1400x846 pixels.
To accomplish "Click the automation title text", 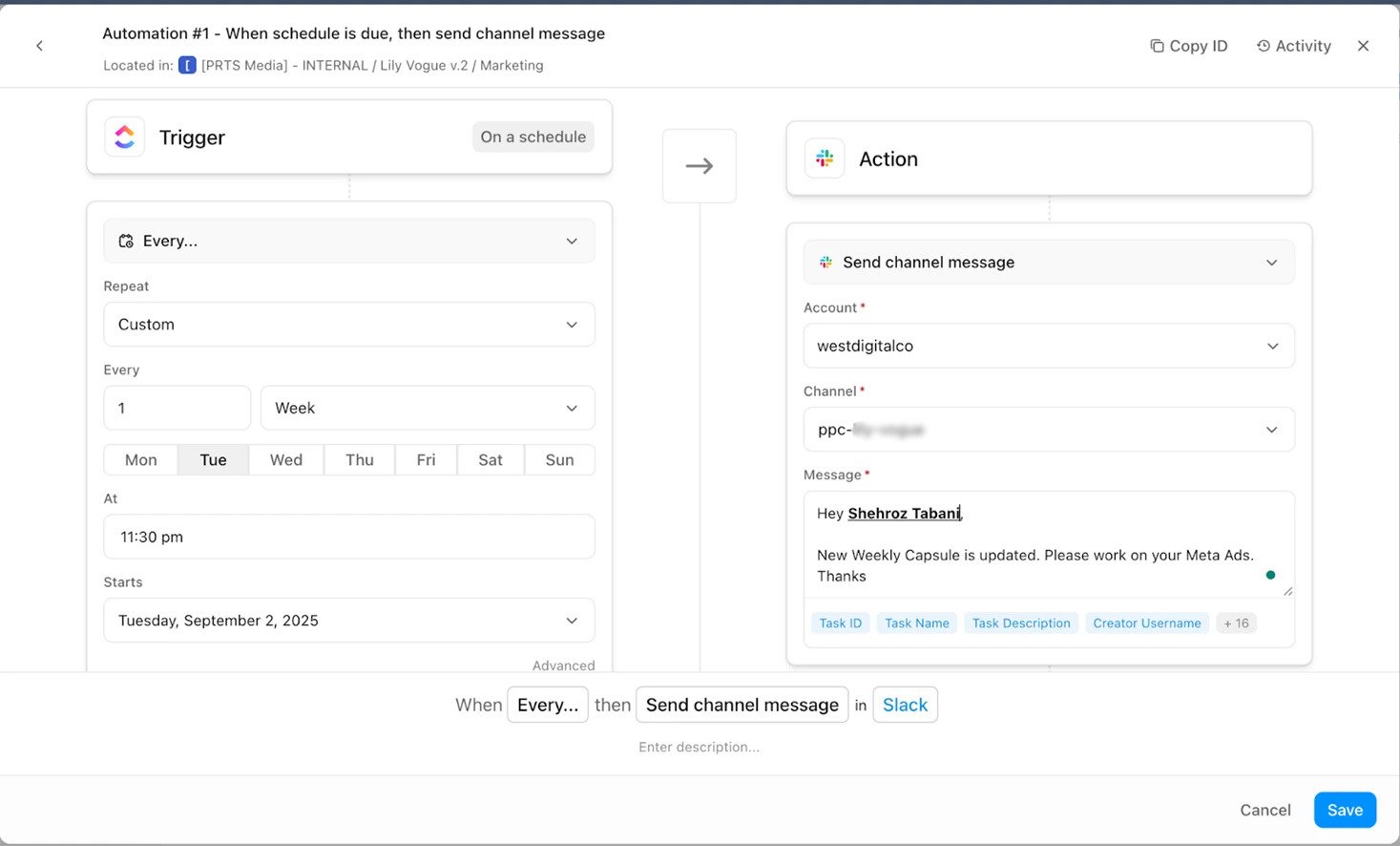I will click(354, 33).
